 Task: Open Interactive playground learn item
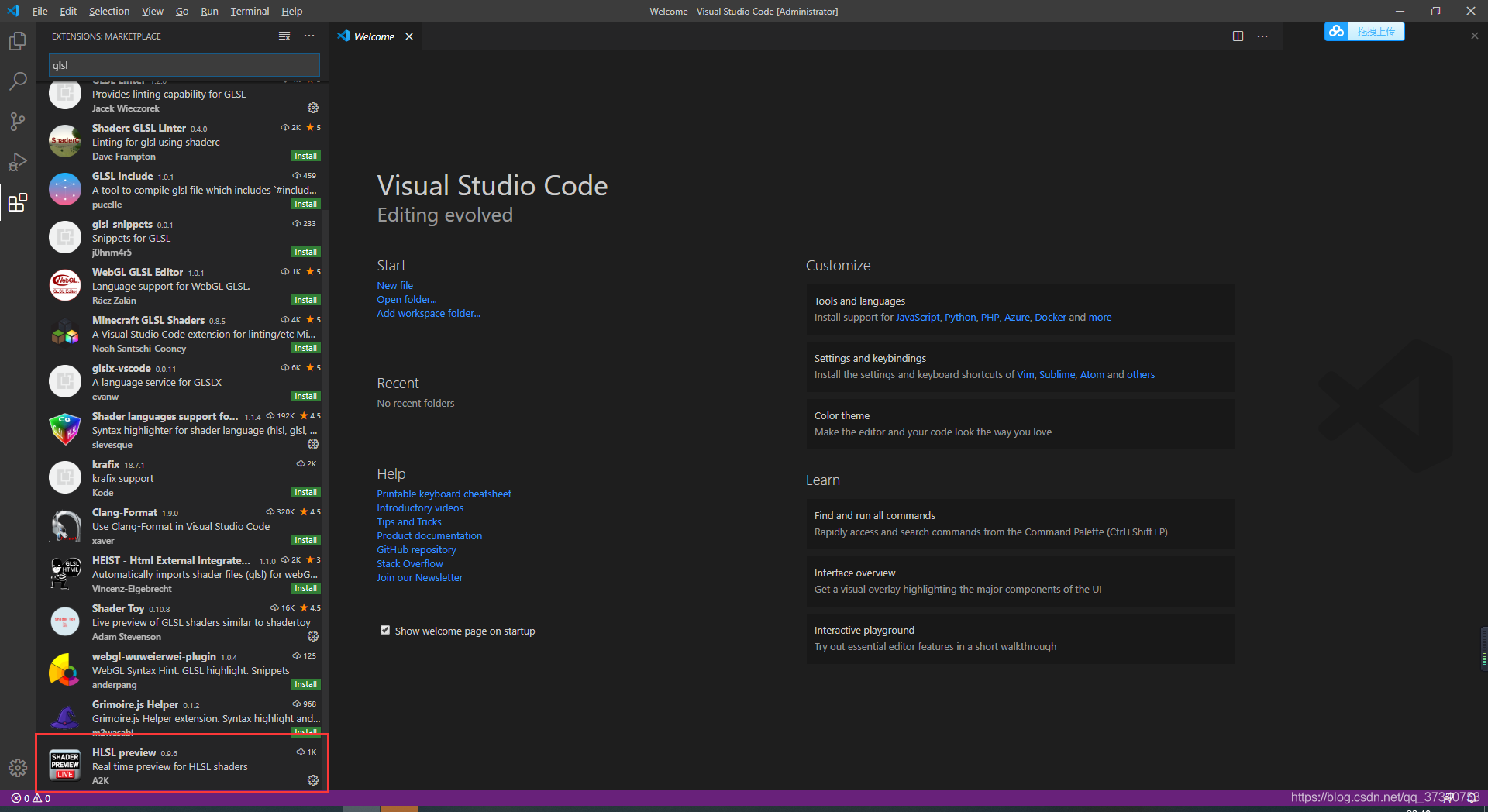[x=1020, y=638]
